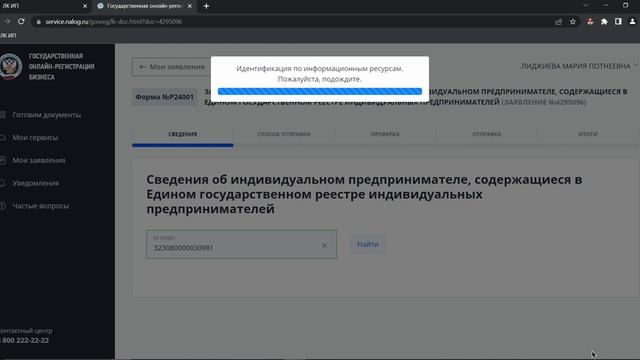Viewport: 640px width, 360px height.
Task: Select the Итоги step tab
Action: click(x=588, y=134)
